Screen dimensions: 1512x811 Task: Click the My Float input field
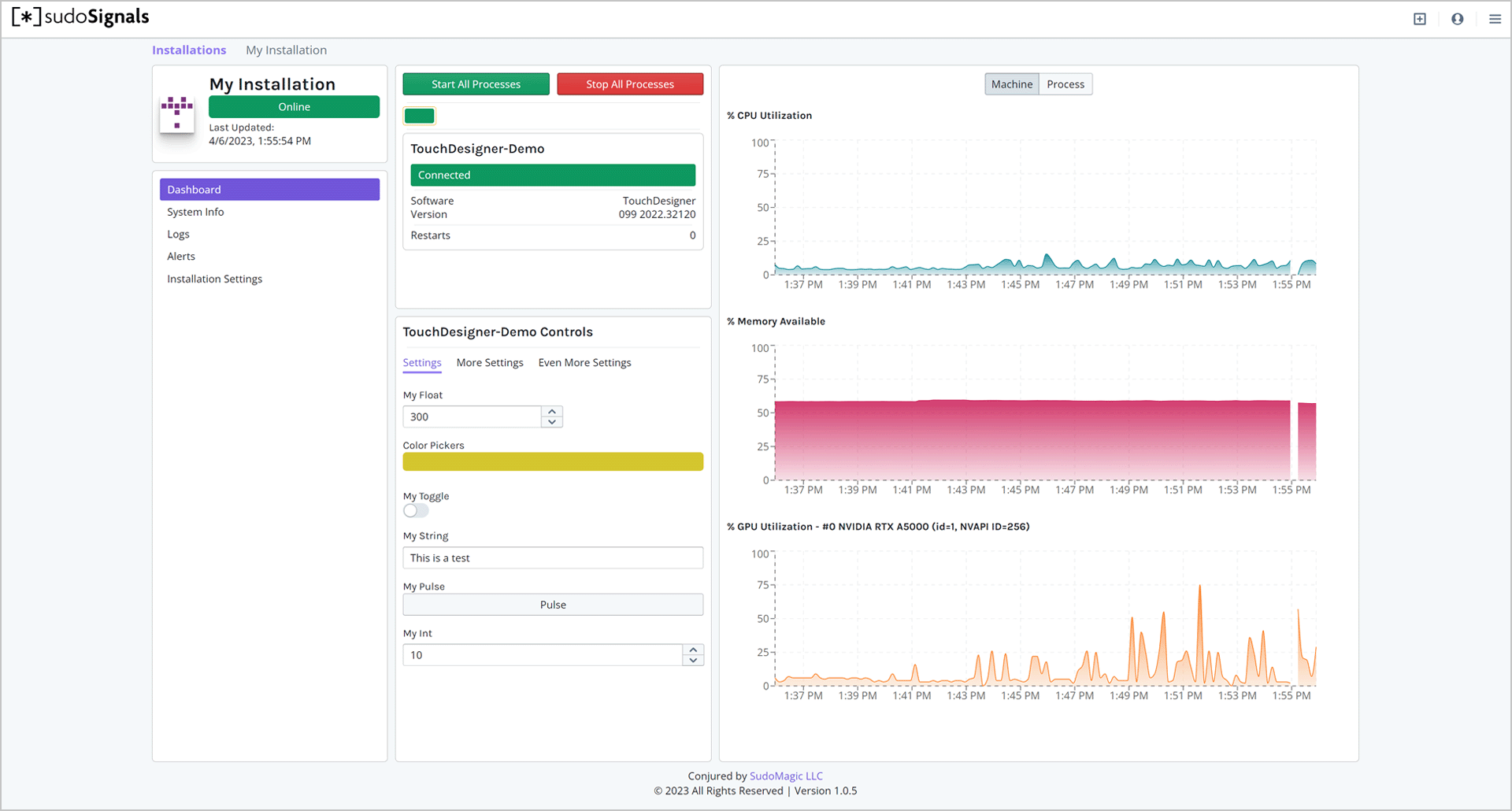[472, 417]
